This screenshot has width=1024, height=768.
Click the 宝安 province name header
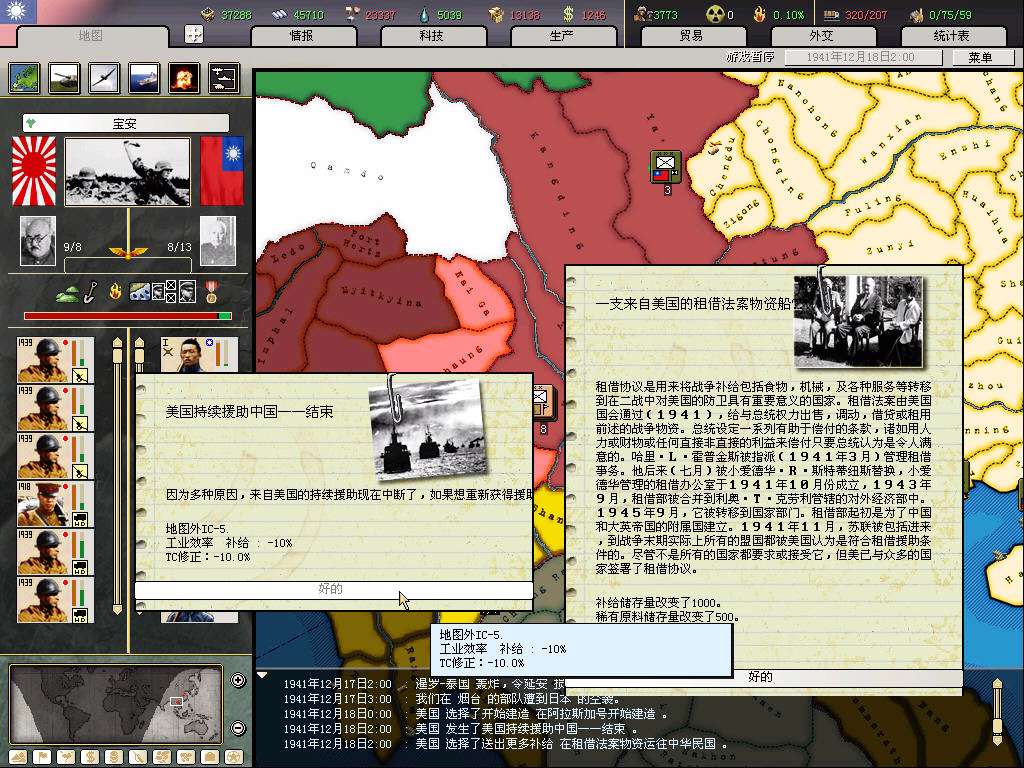pyautogui.click(x=125, y=123)
